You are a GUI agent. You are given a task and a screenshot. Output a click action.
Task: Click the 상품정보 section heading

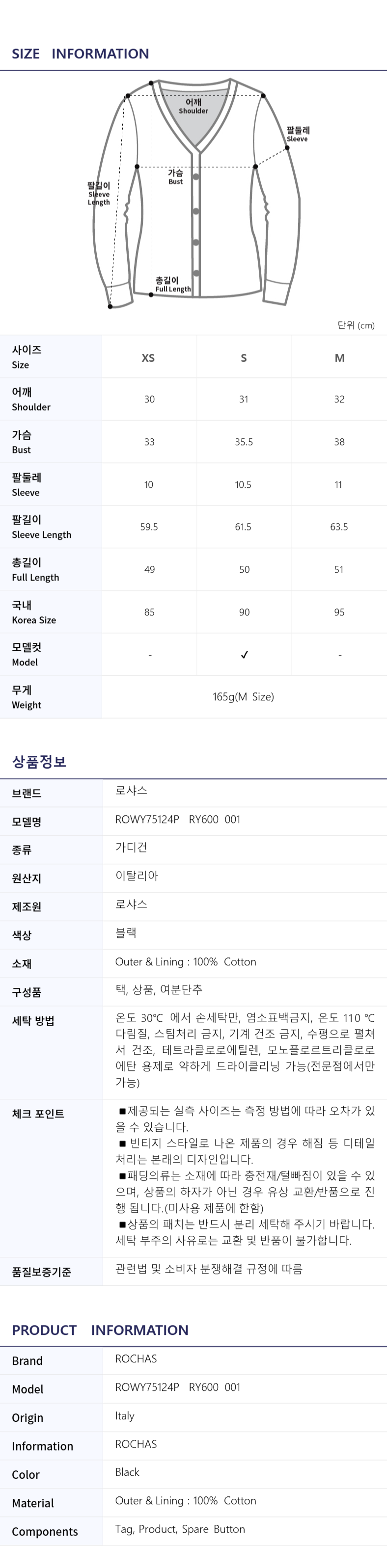39,762
